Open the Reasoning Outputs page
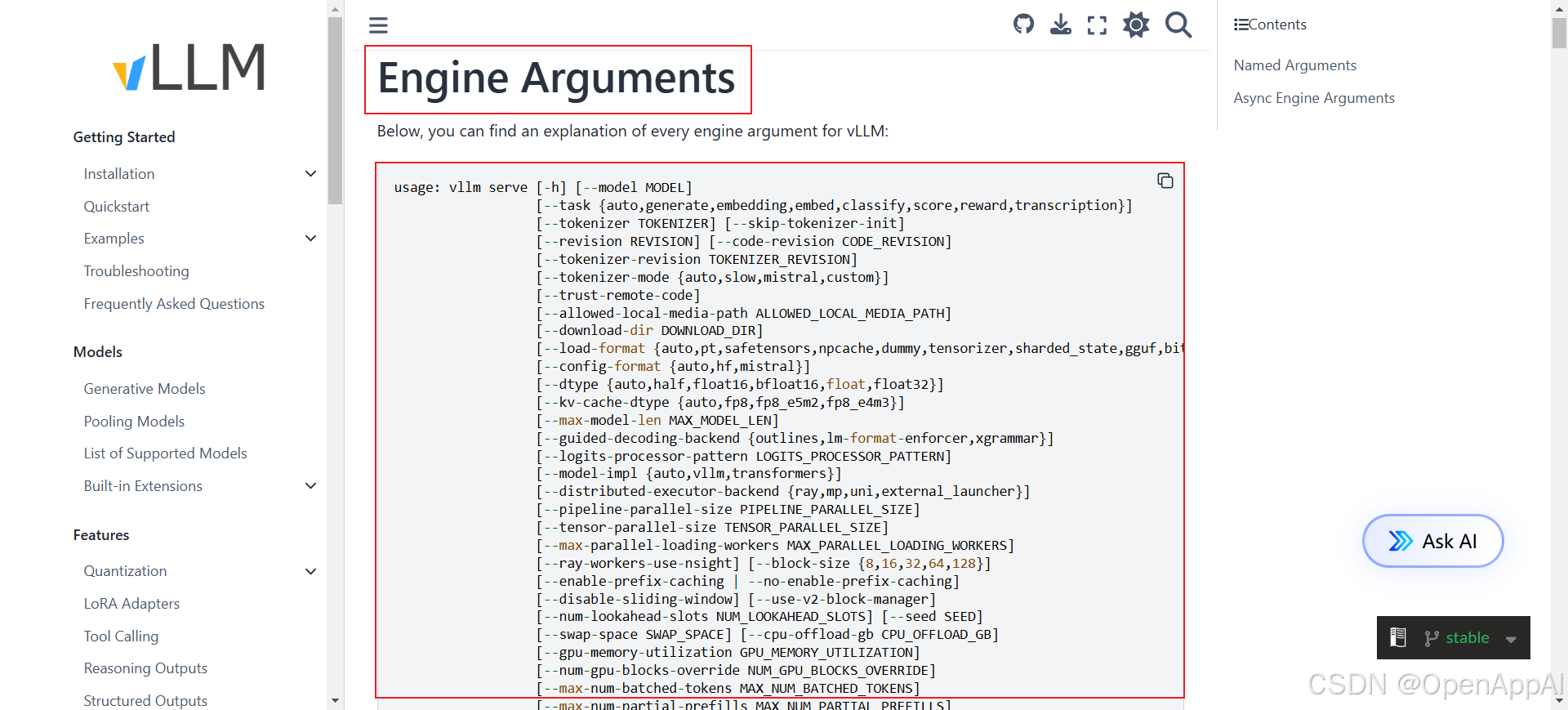Viewport: 1568px width, 710px height. (145, 668)
